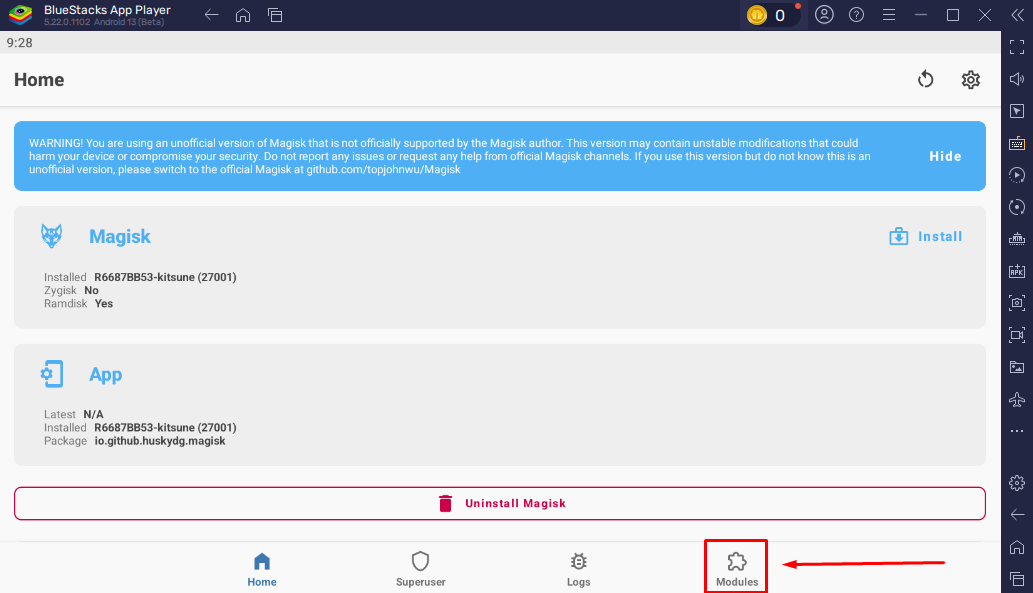Viewport: 1033px width, 593px height.
Task: Open the BlueStacks help question icon
Action: 856,14
